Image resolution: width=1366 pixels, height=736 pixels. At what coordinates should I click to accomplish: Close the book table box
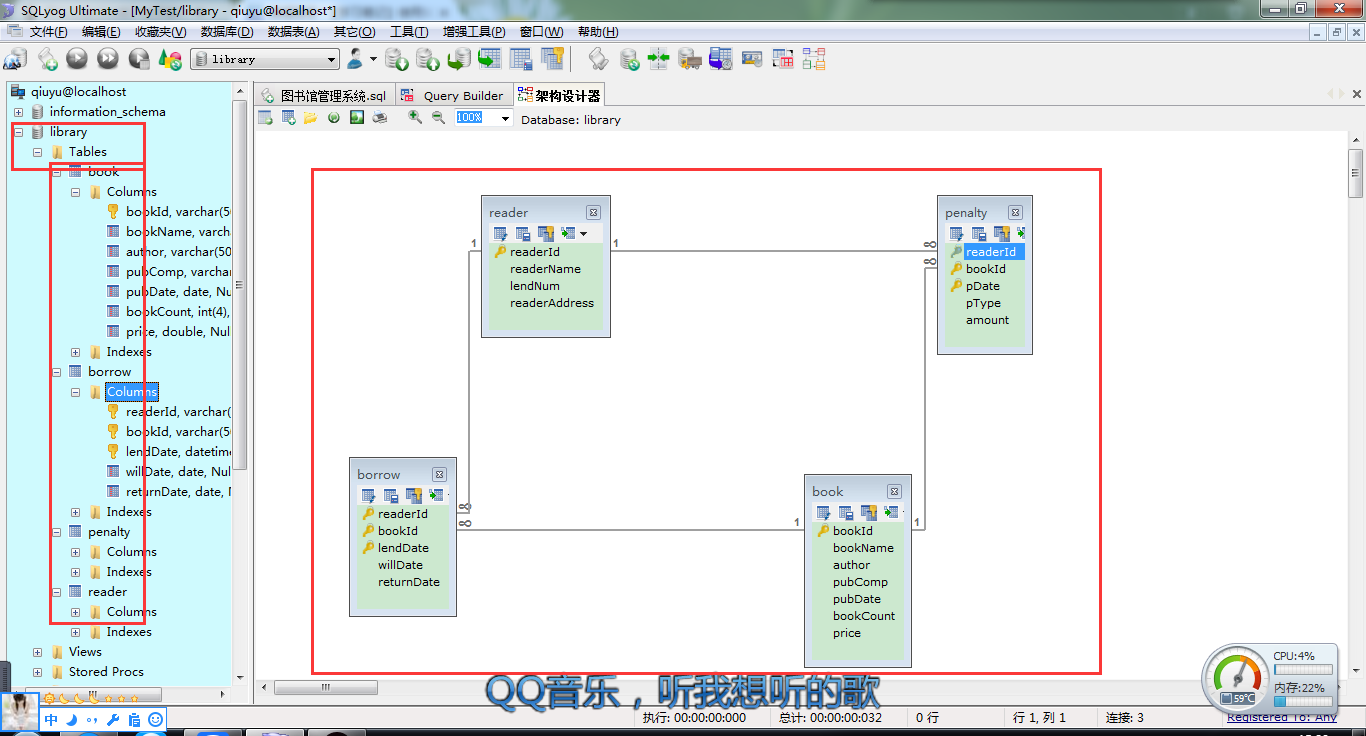(894, 491)
